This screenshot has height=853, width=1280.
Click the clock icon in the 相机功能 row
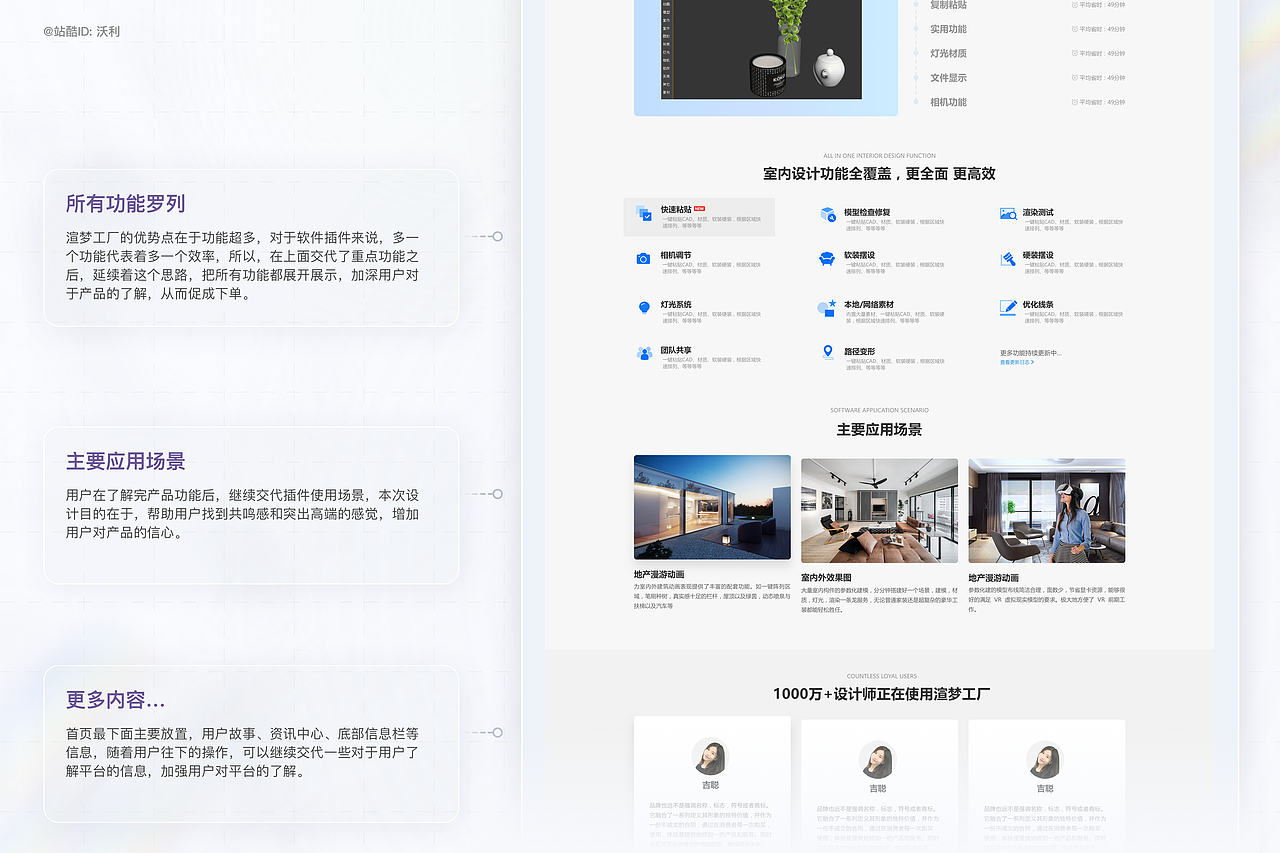coord(1075,102)
